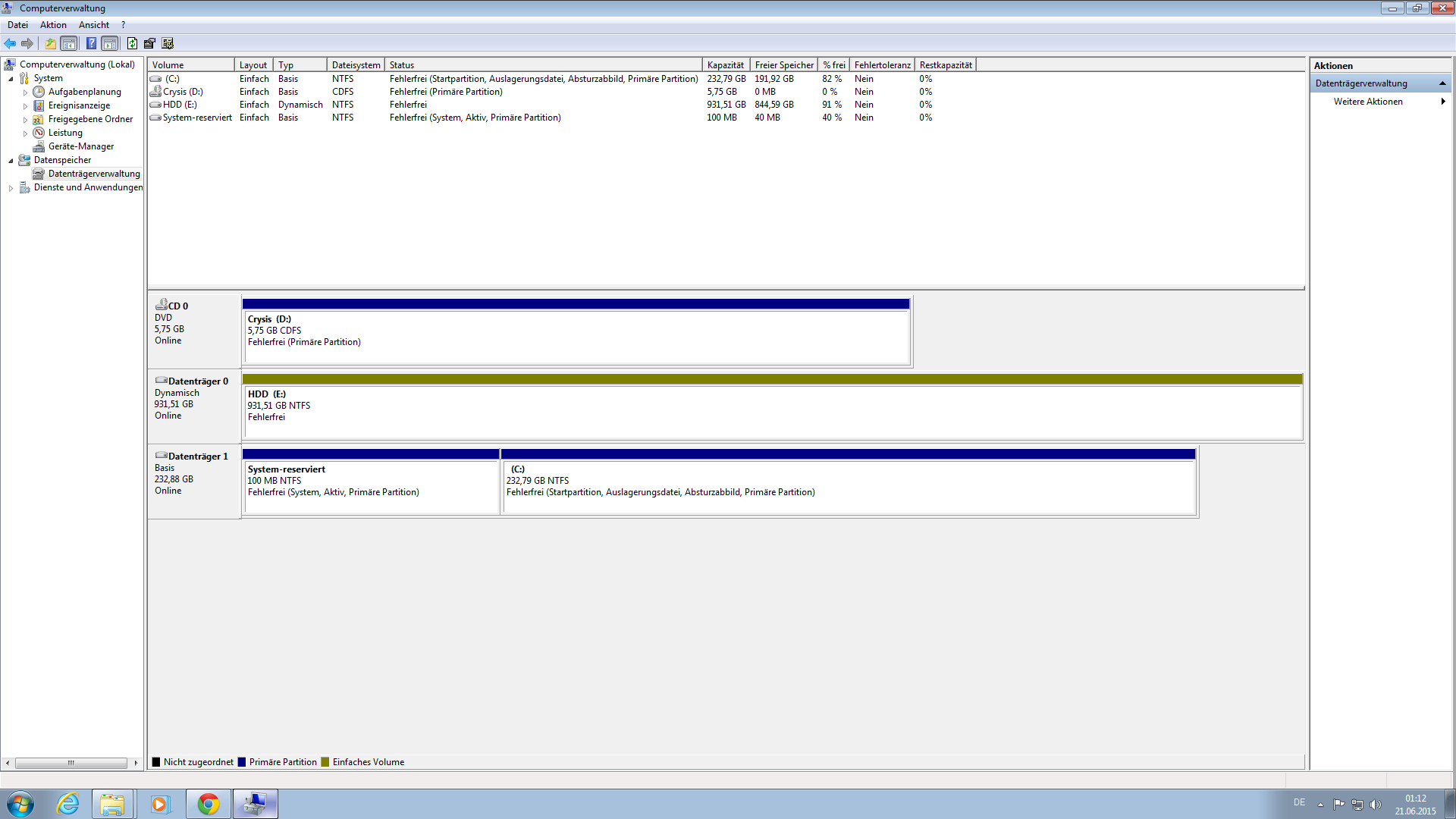Toggle the console tree pane toolbar button

click(x=69, y=43)
